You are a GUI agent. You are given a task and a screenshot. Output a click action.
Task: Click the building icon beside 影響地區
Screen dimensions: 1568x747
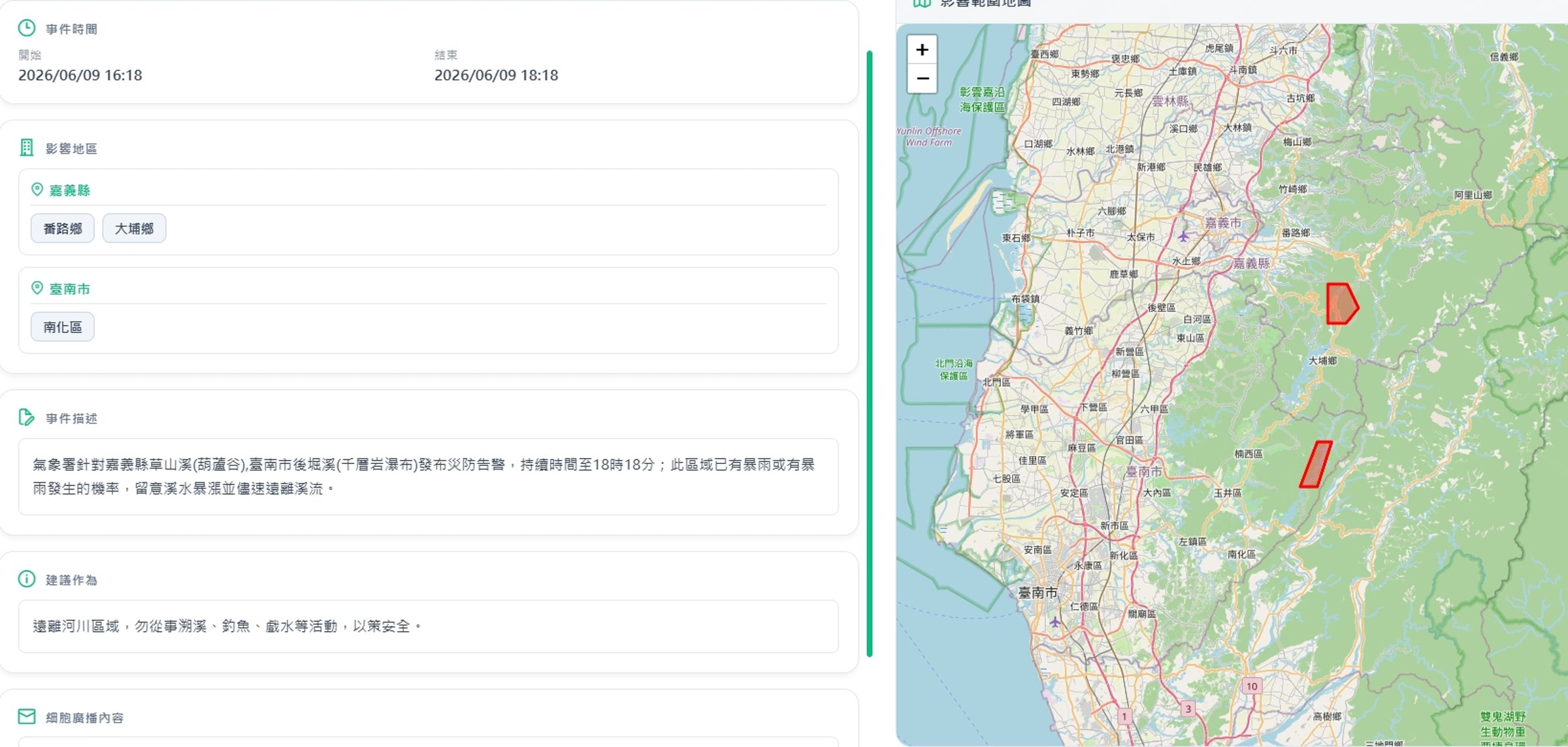pos(27,148)
